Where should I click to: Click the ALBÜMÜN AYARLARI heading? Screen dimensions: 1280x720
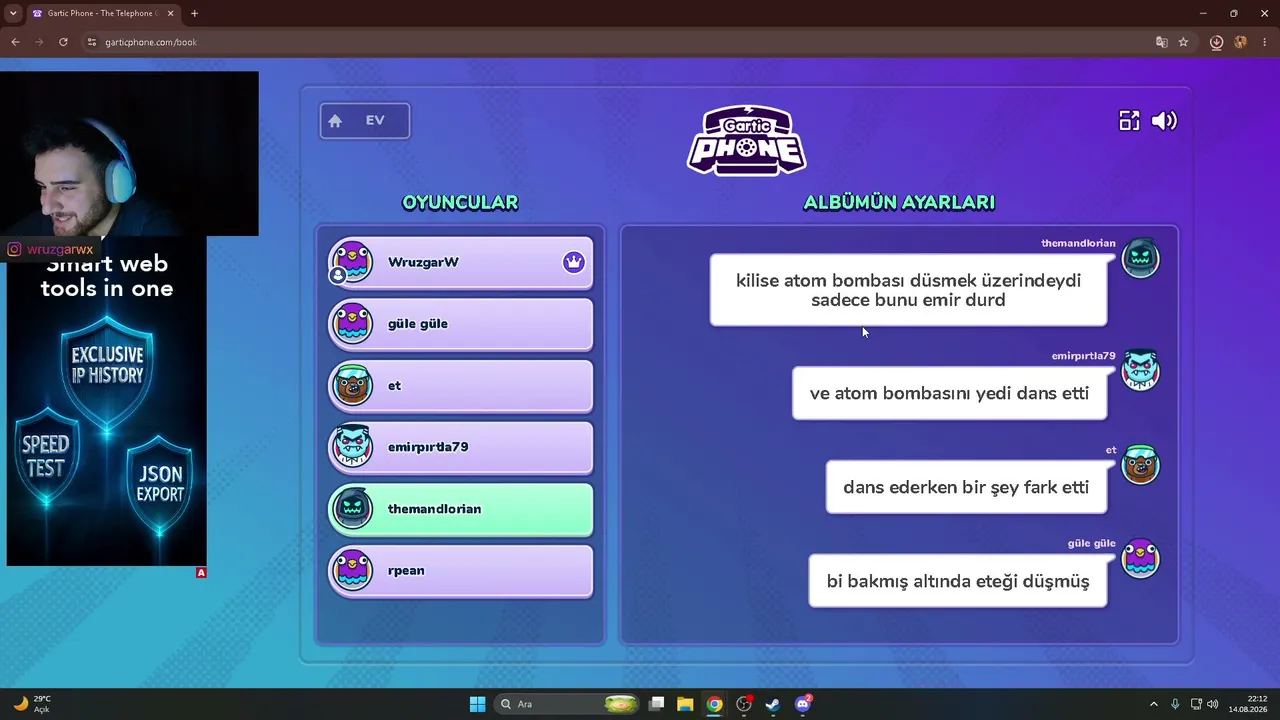point(899,202)
